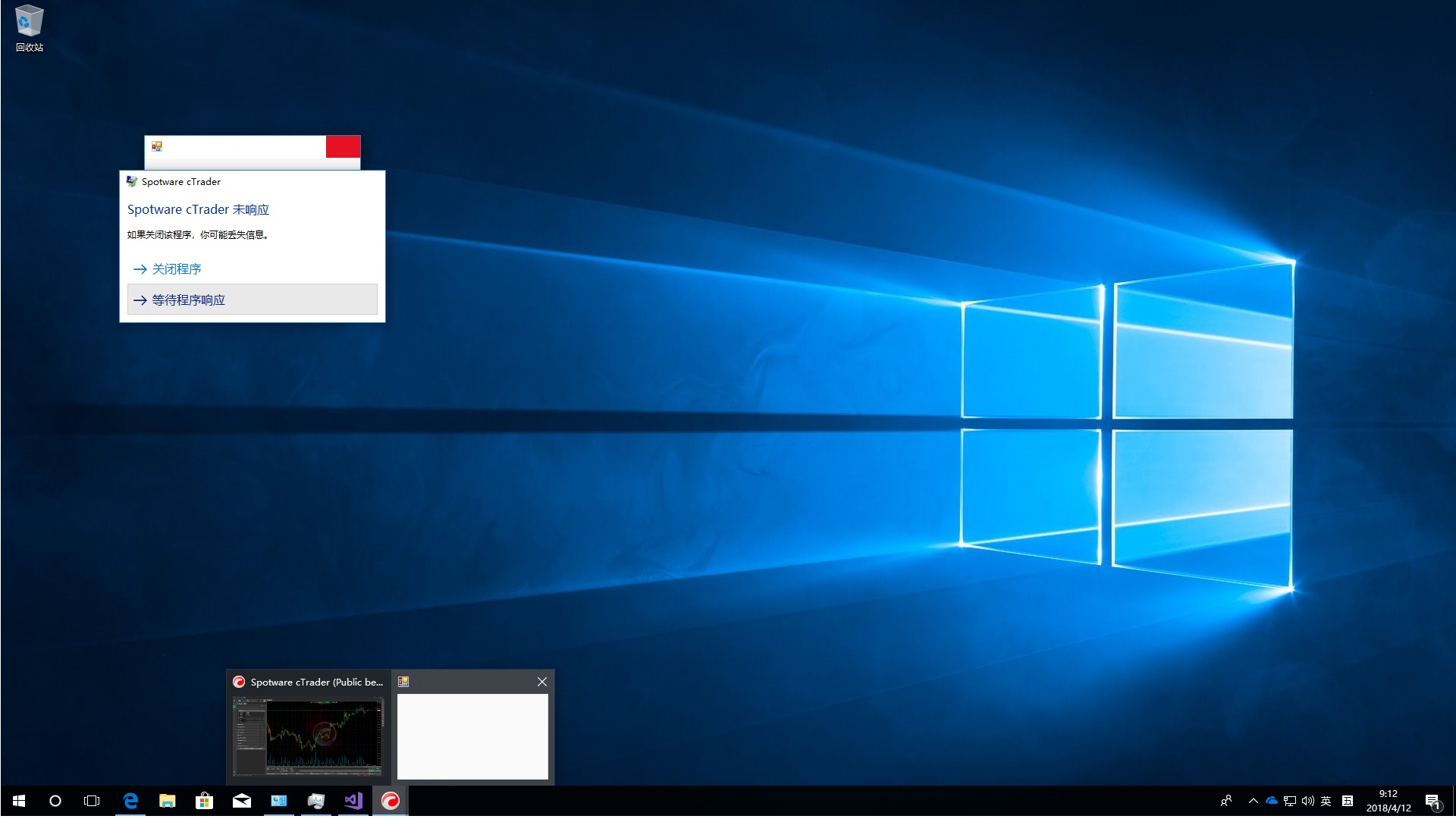The image size is (1456, 819).
Task: Open Microsoft Store from taskbar
Action: (x=205, y=801)
